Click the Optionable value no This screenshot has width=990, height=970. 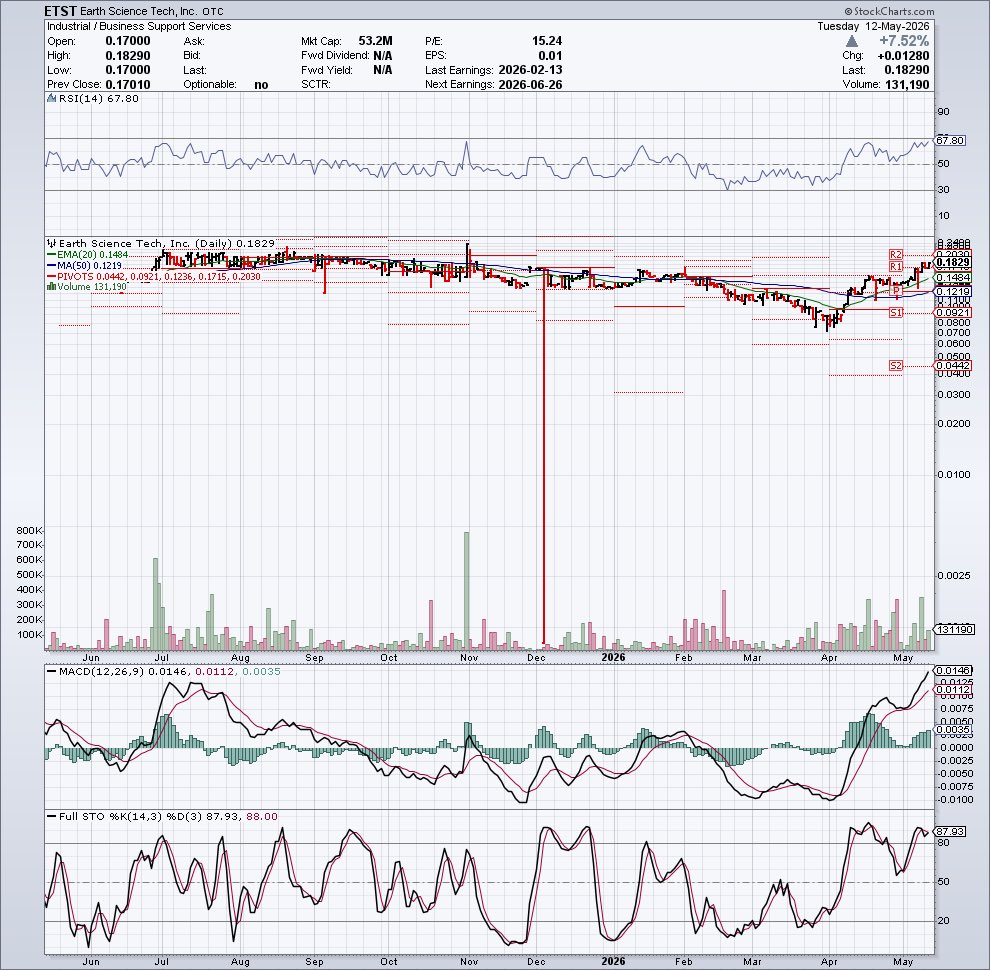click(x=261, y=85)
